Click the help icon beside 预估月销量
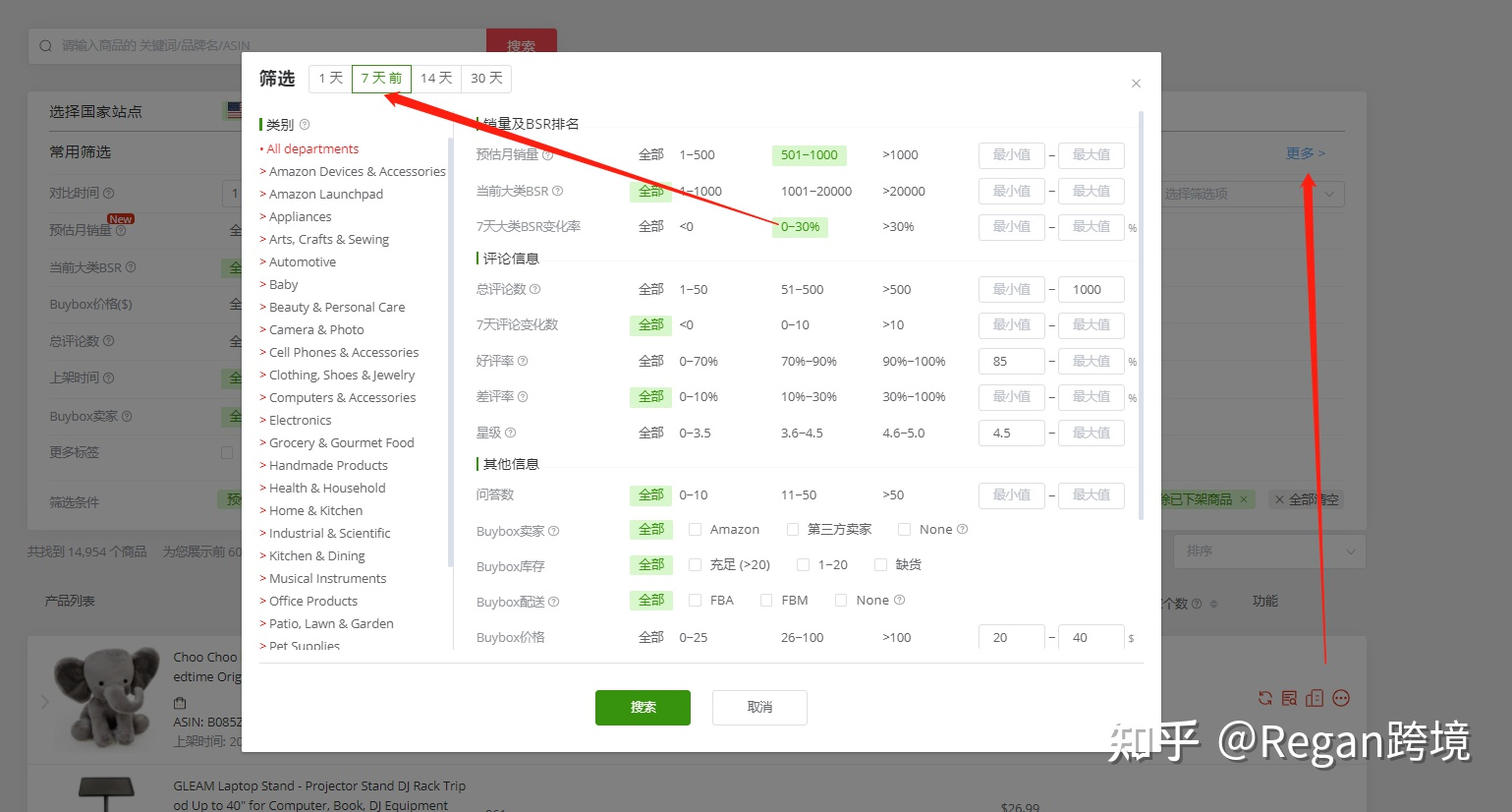Screen dimensions: 1512x812 [547, 154]
